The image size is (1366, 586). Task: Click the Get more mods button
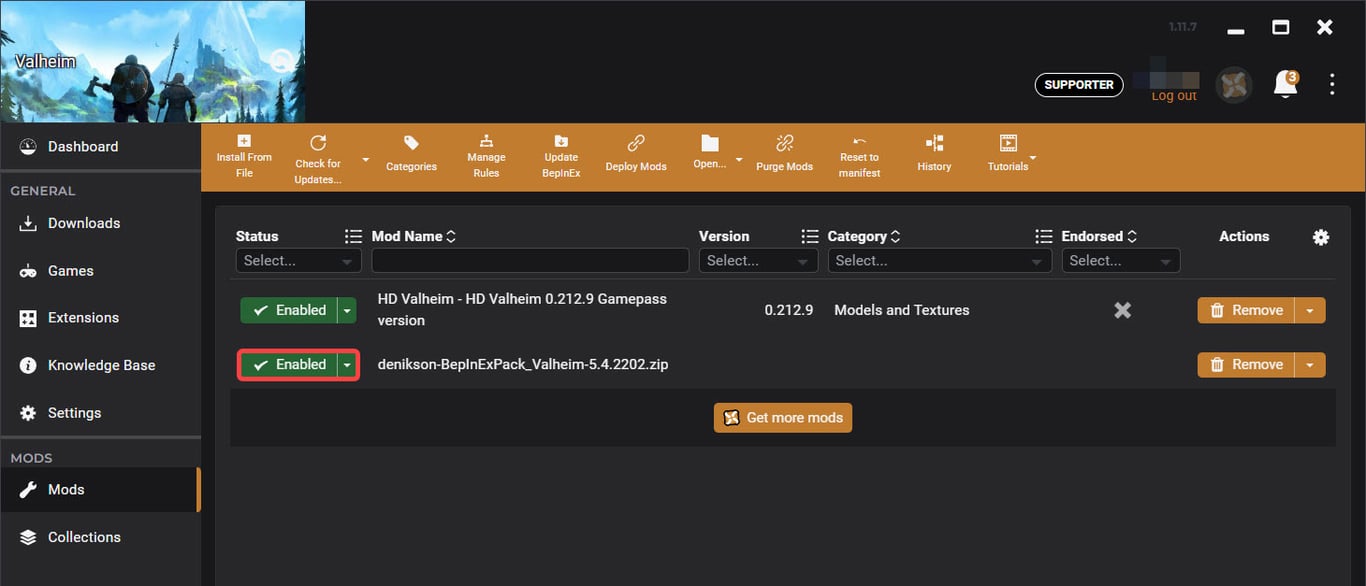click(782, 417)
